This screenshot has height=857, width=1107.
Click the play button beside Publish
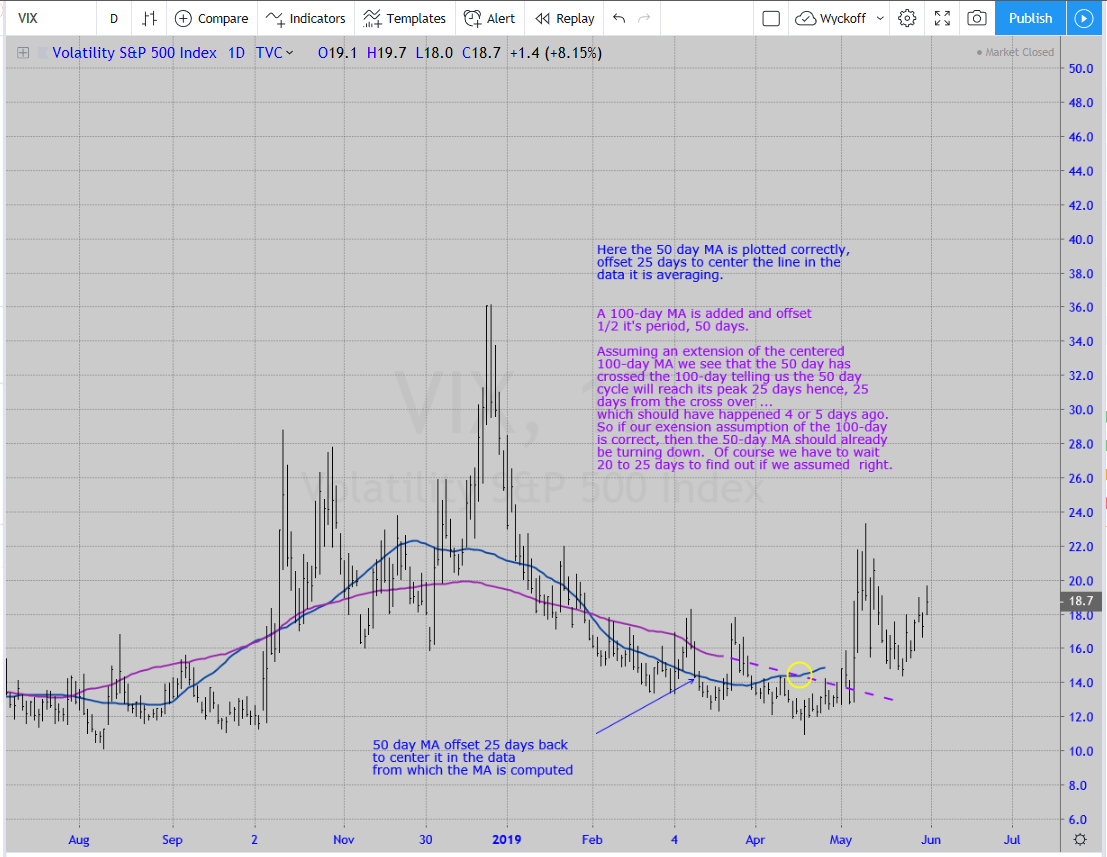[1083, 18]
